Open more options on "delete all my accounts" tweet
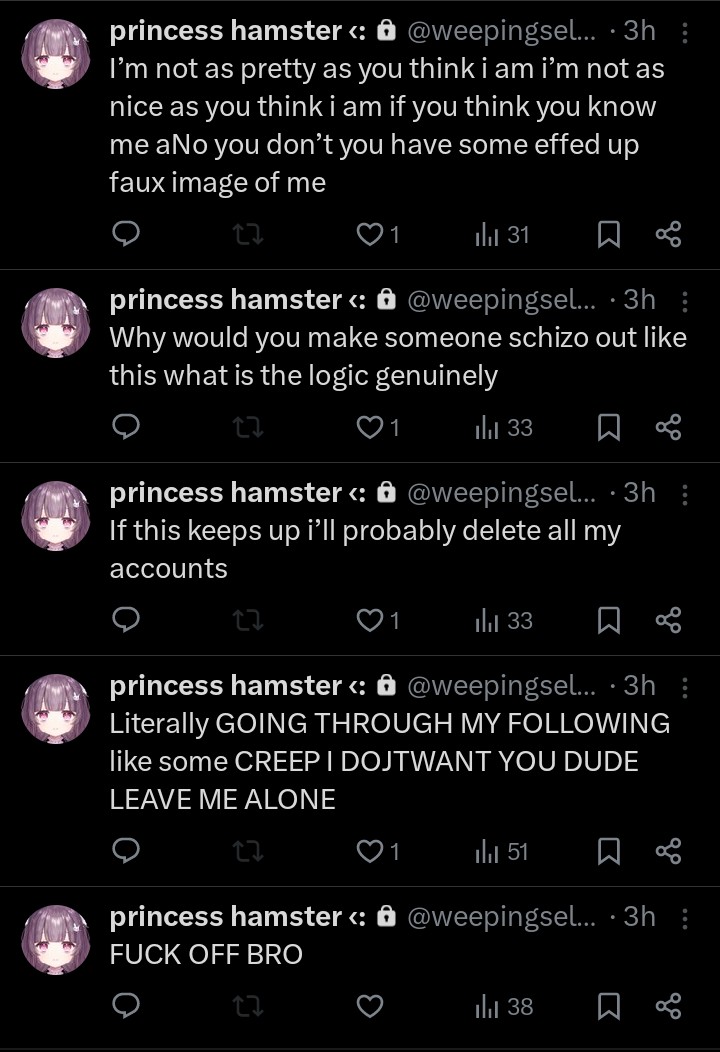Viewport: 720px width, 1052px height. point(684,494)
